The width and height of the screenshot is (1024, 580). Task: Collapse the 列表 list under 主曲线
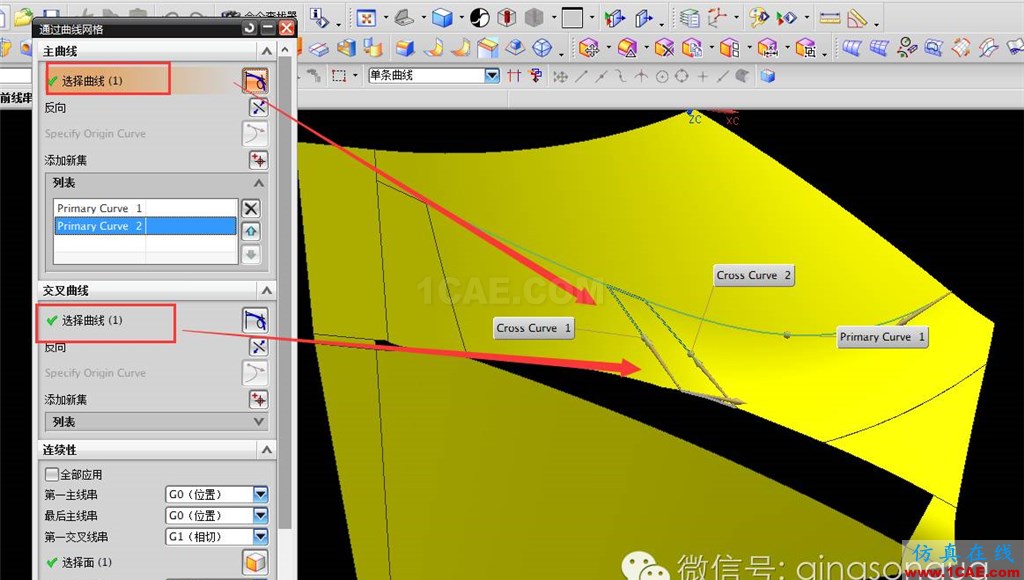tap(259, 183)
